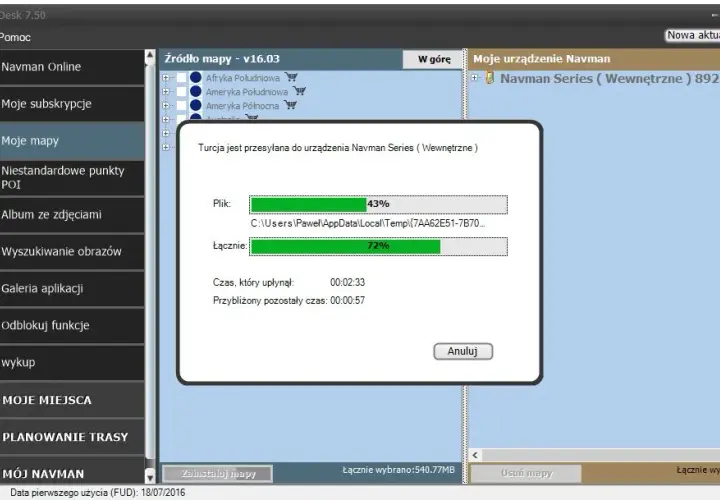Click the Data pierwszego użycia (FUD) status text

click(98, 493)
